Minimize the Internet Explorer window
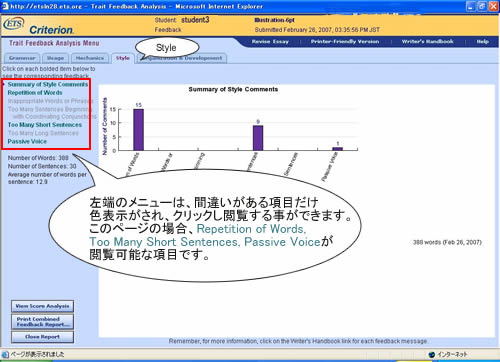Screen dimensions: 500x362 (x=471, y=6)
